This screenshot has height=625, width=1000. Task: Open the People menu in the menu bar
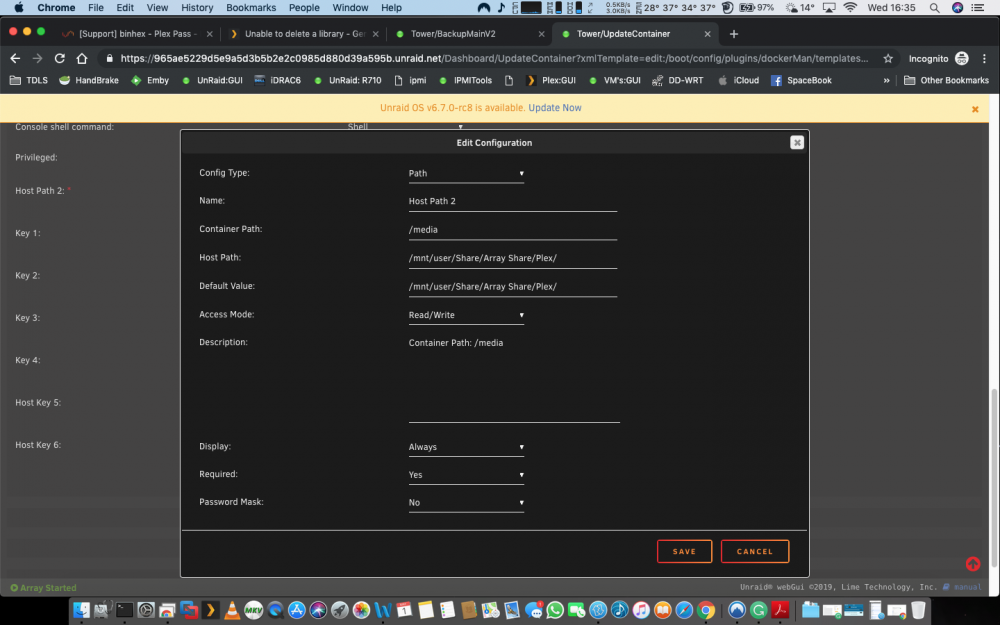[x=304, y=8]
